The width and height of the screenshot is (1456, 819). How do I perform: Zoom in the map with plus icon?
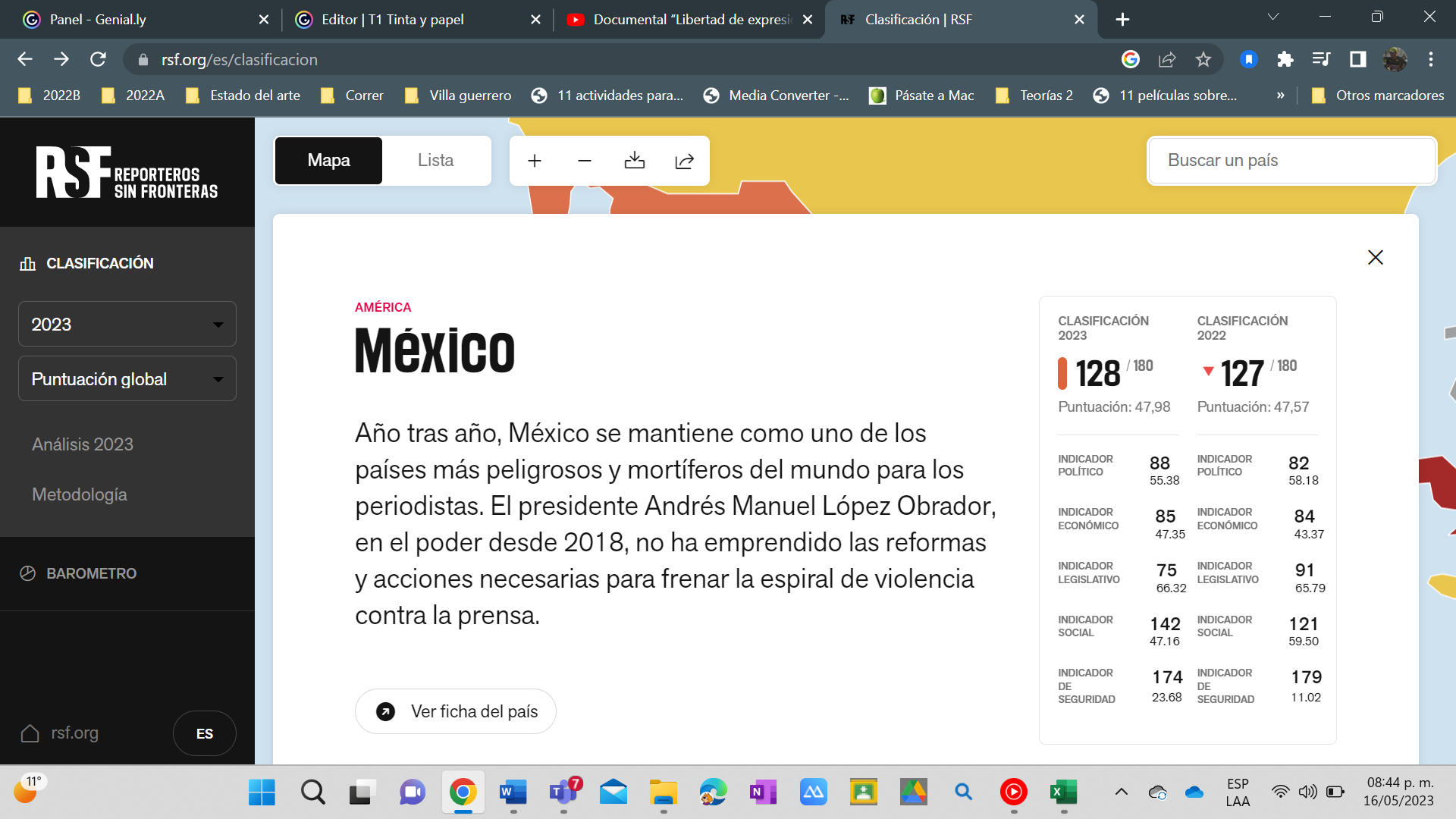(x=535, y=161)
